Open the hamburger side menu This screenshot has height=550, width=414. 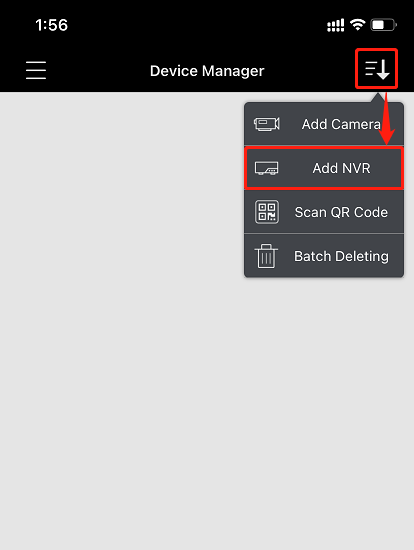[x=36, y=70]
